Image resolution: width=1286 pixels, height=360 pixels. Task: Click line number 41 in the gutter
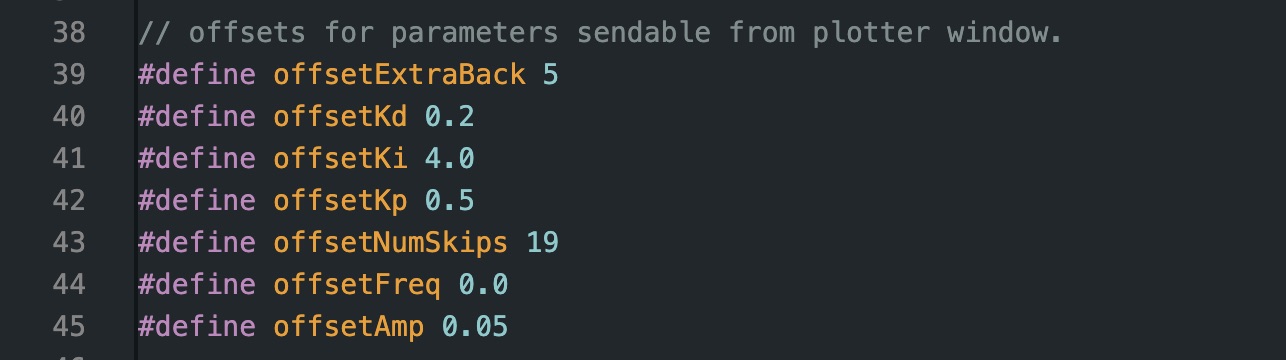pos(68,160)
